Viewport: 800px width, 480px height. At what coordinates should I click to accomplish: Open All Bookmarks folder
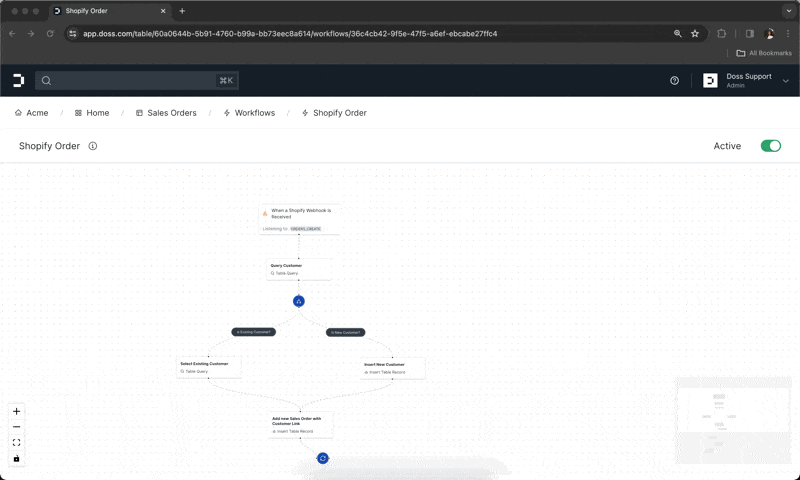click(x=764, y=53)
